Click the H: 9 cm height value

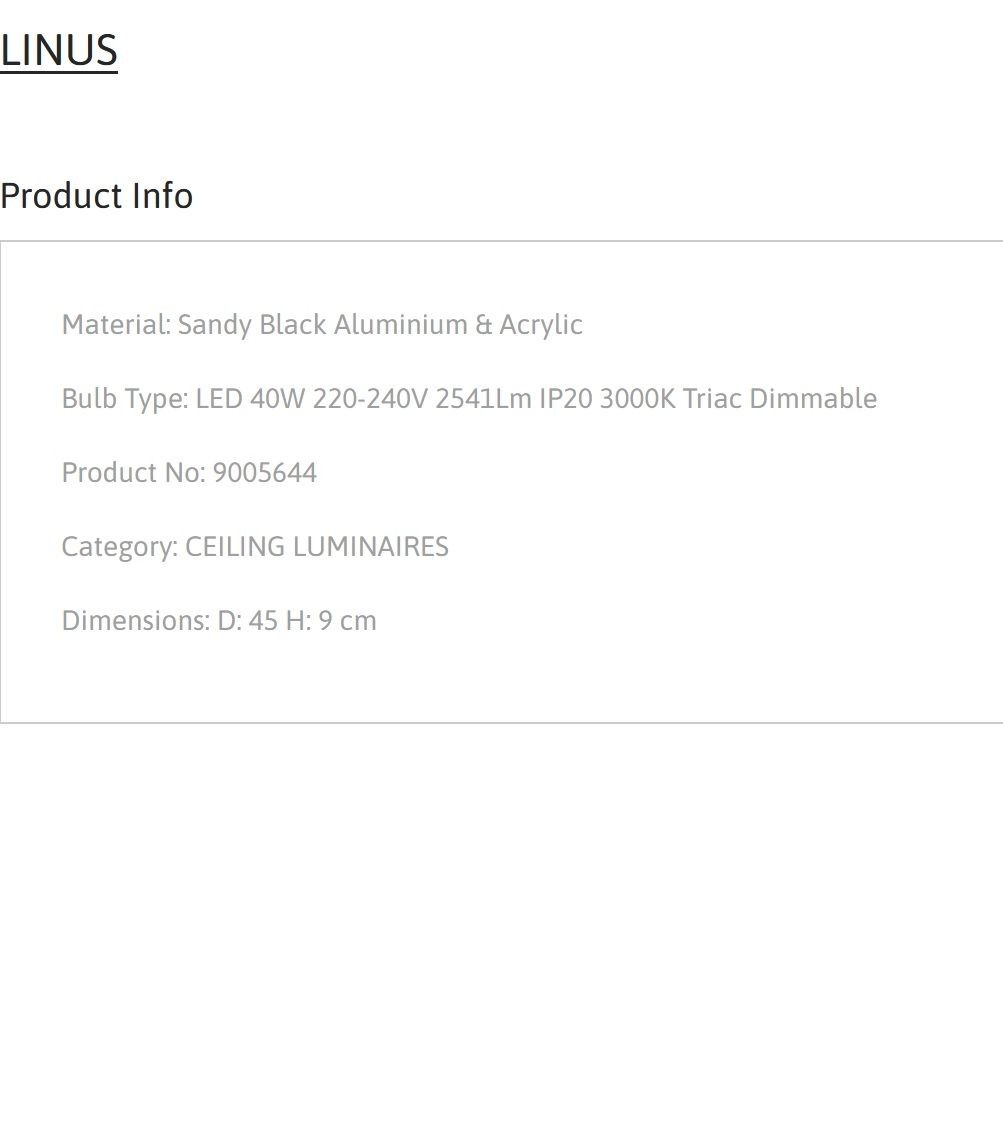(x=331, y=620)
